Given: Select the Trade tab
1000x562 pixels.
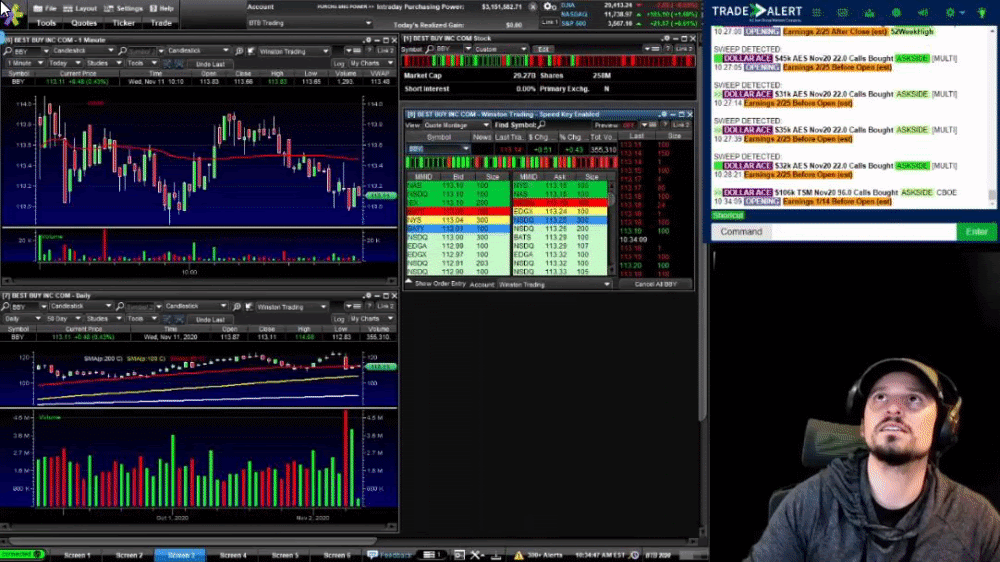Looking at the screenshot, I should (161, 23).
